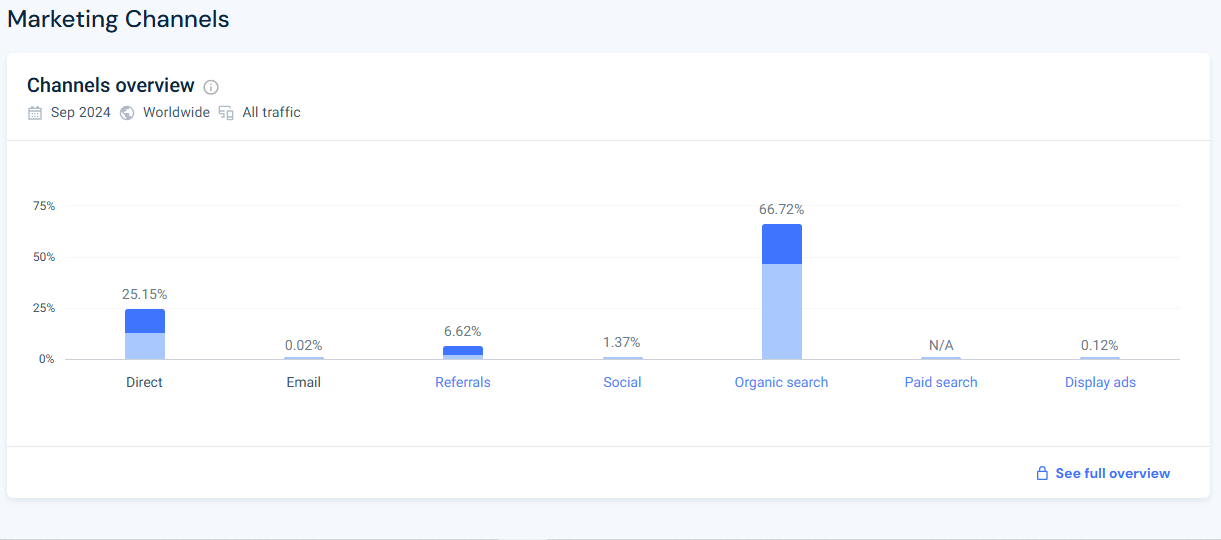The height and width of the screenshot is (540, 1221).
Task: Click the 66.72% value label
Action: pyautogui.click(x=781, y=209)
